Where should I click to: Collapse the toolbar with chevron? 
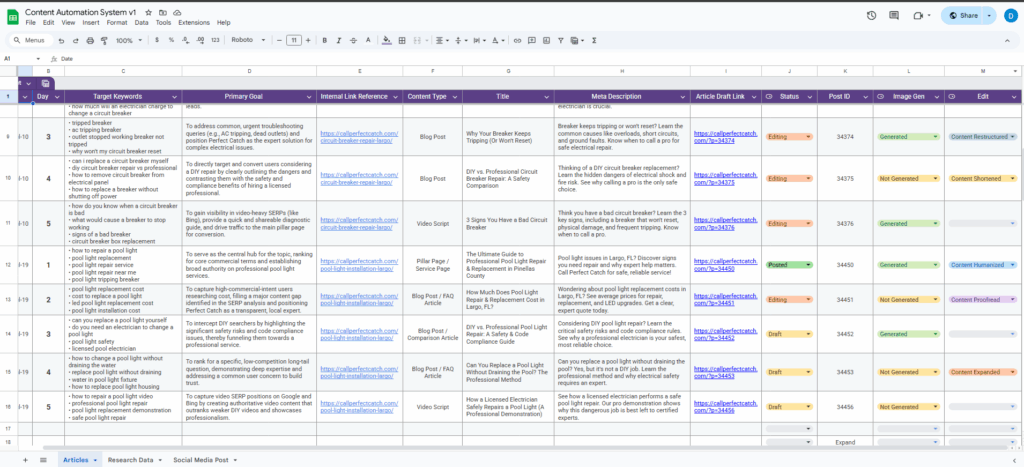pyautogui.click(x=1006, y=40)
